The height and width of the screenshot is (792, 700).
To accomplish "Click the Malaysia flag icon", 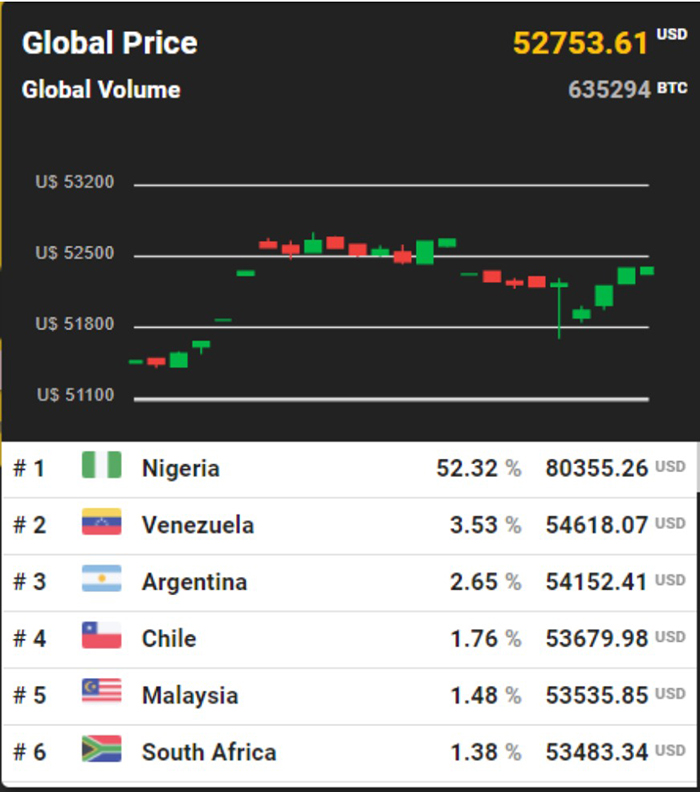I will click(101, 693).
